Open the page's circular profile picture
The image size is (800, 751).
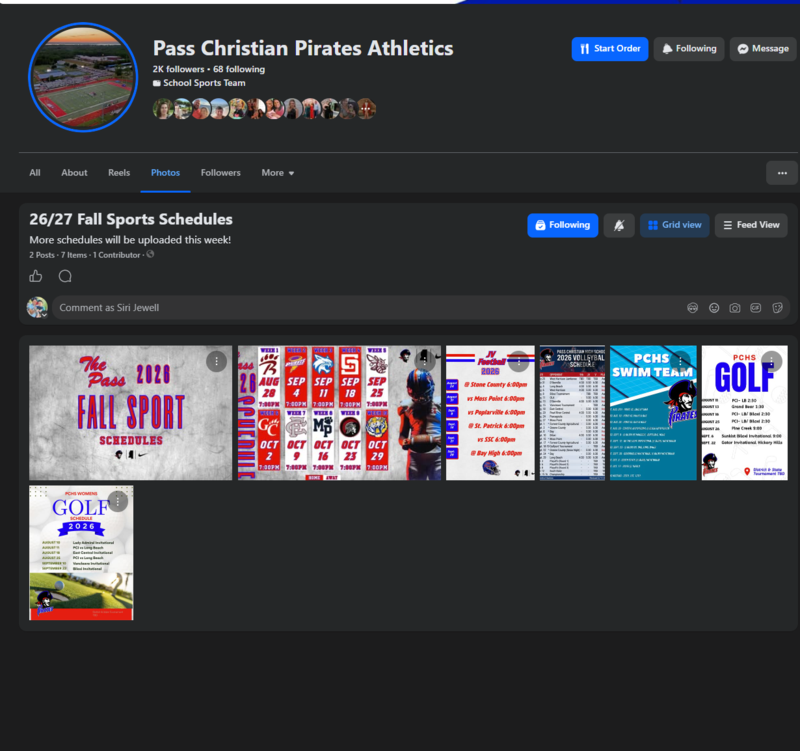pyautogui.click(x=83, y=77)
